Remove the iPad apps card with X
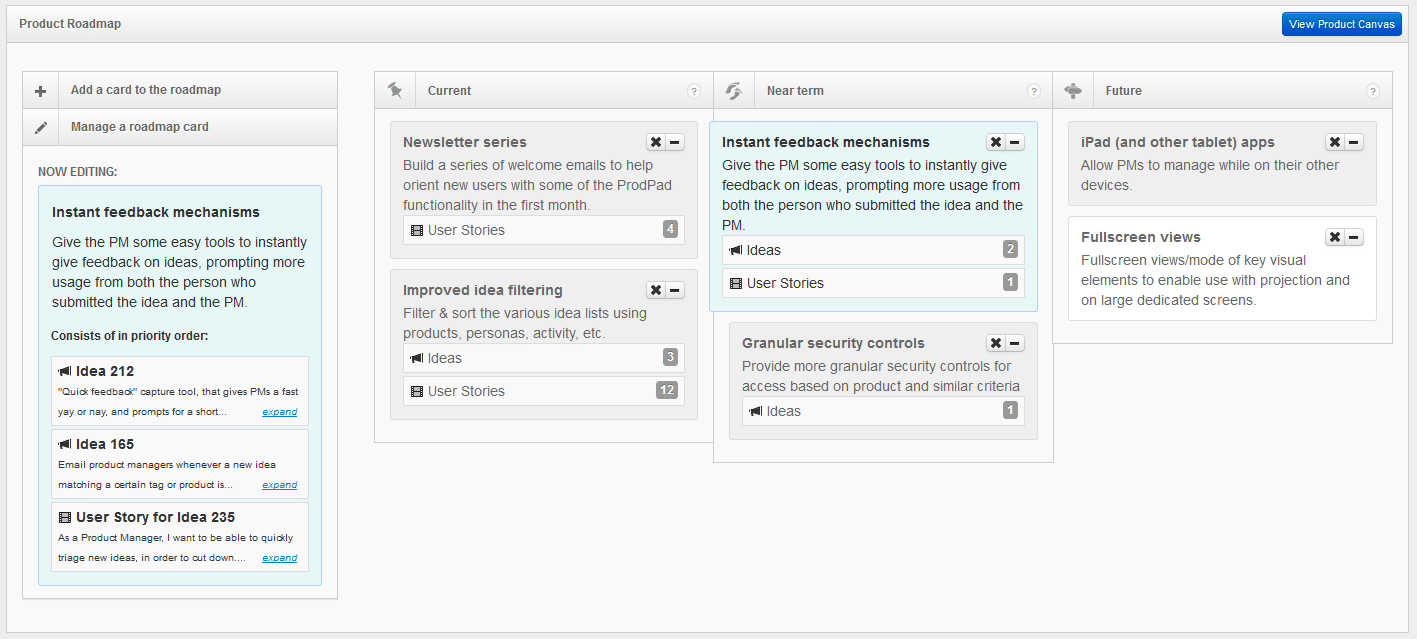 pyautogui.click(x=1335, y=142)
